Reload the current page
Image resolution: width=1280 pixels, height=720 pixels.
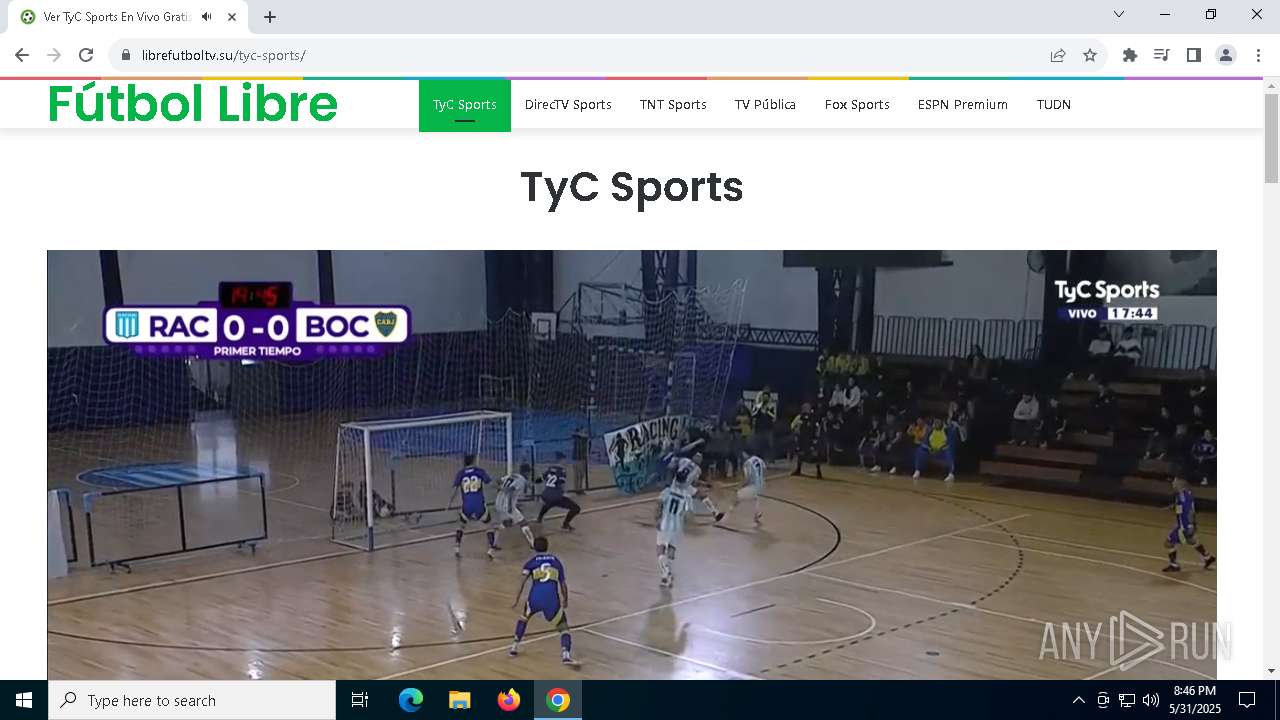[86, 55]
